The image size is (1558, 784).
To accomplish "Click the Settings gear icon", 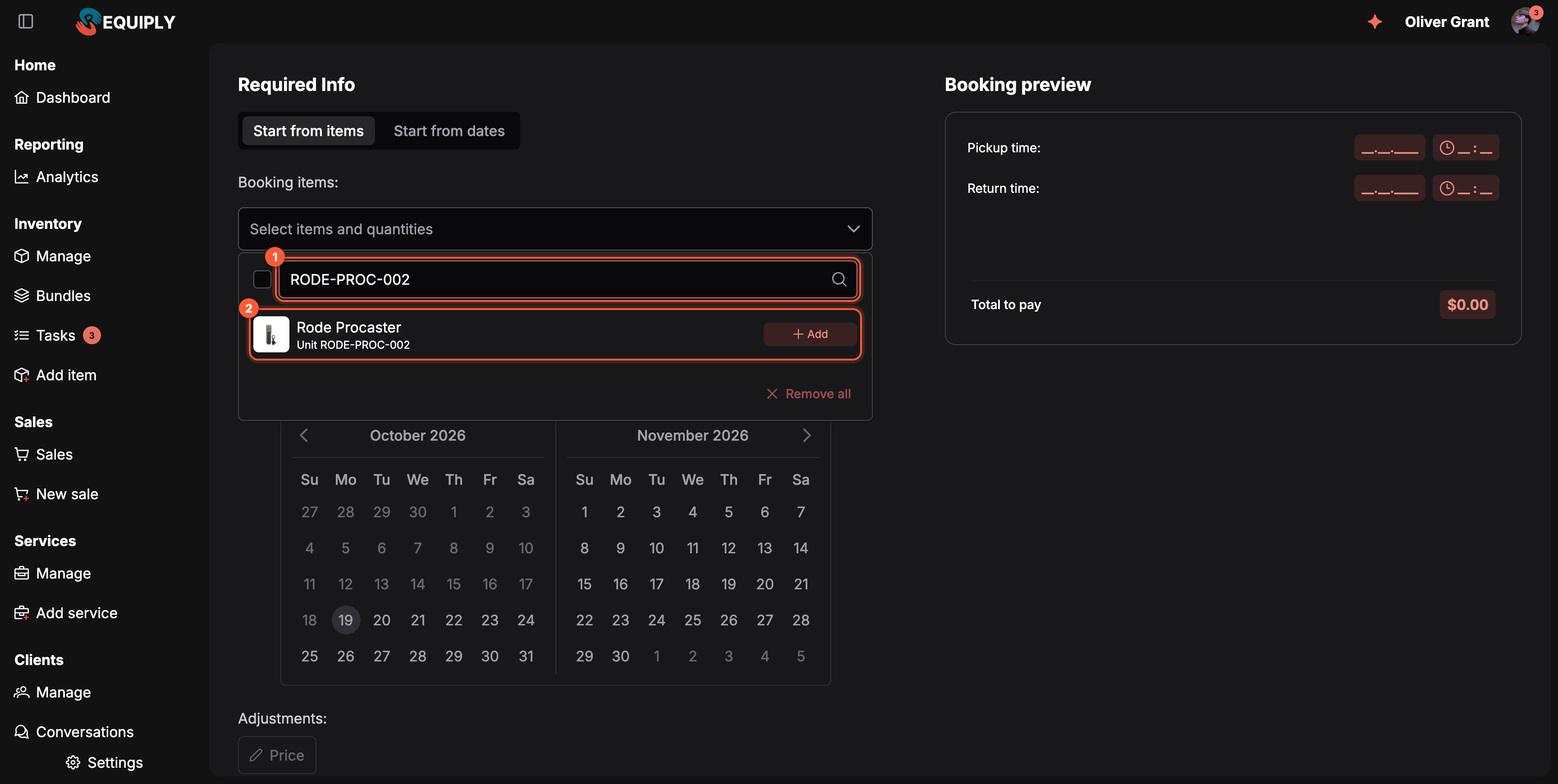I will [73, 762].
